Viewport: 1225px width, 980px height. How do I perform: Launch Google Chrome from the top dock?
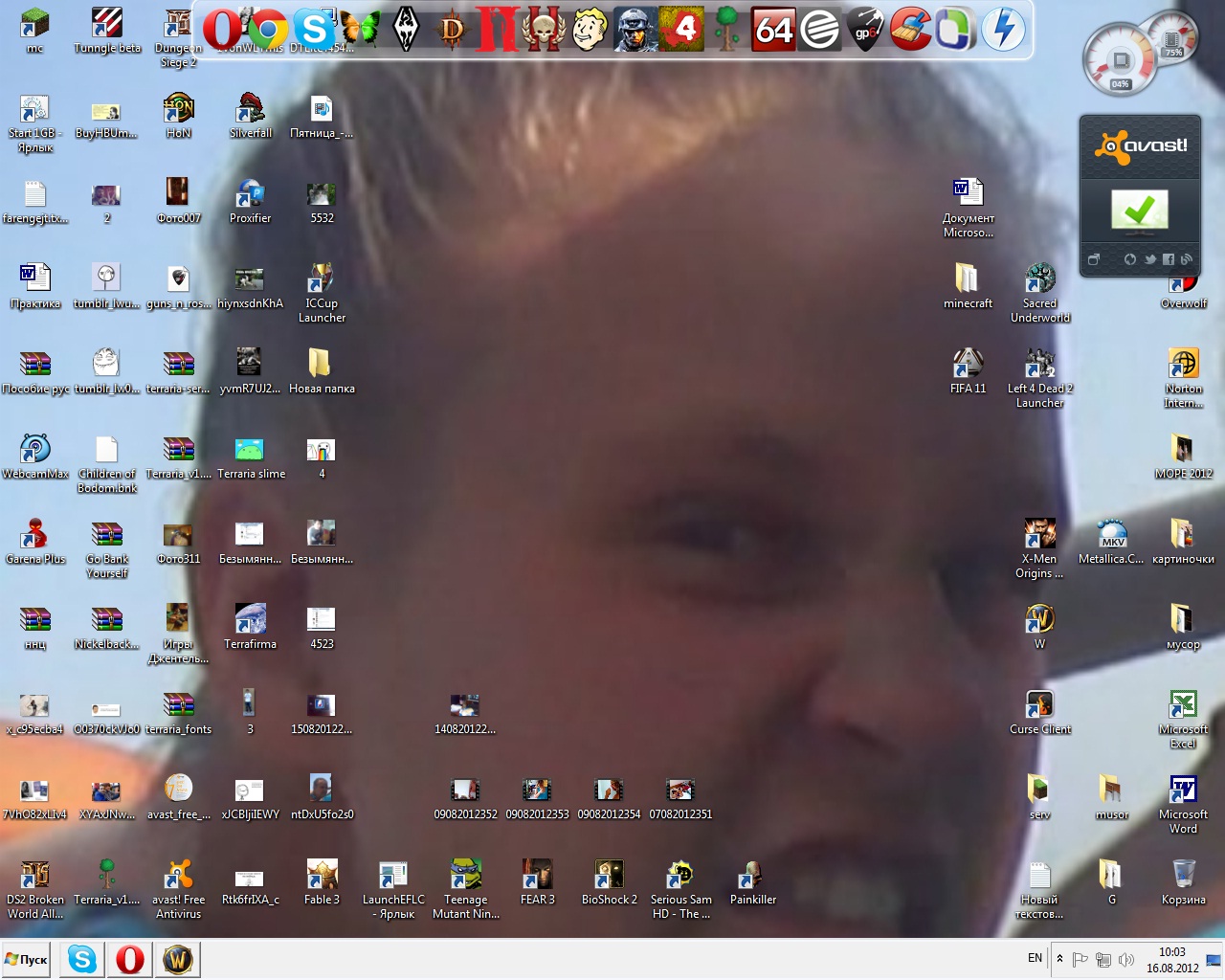tap(268, 30)
